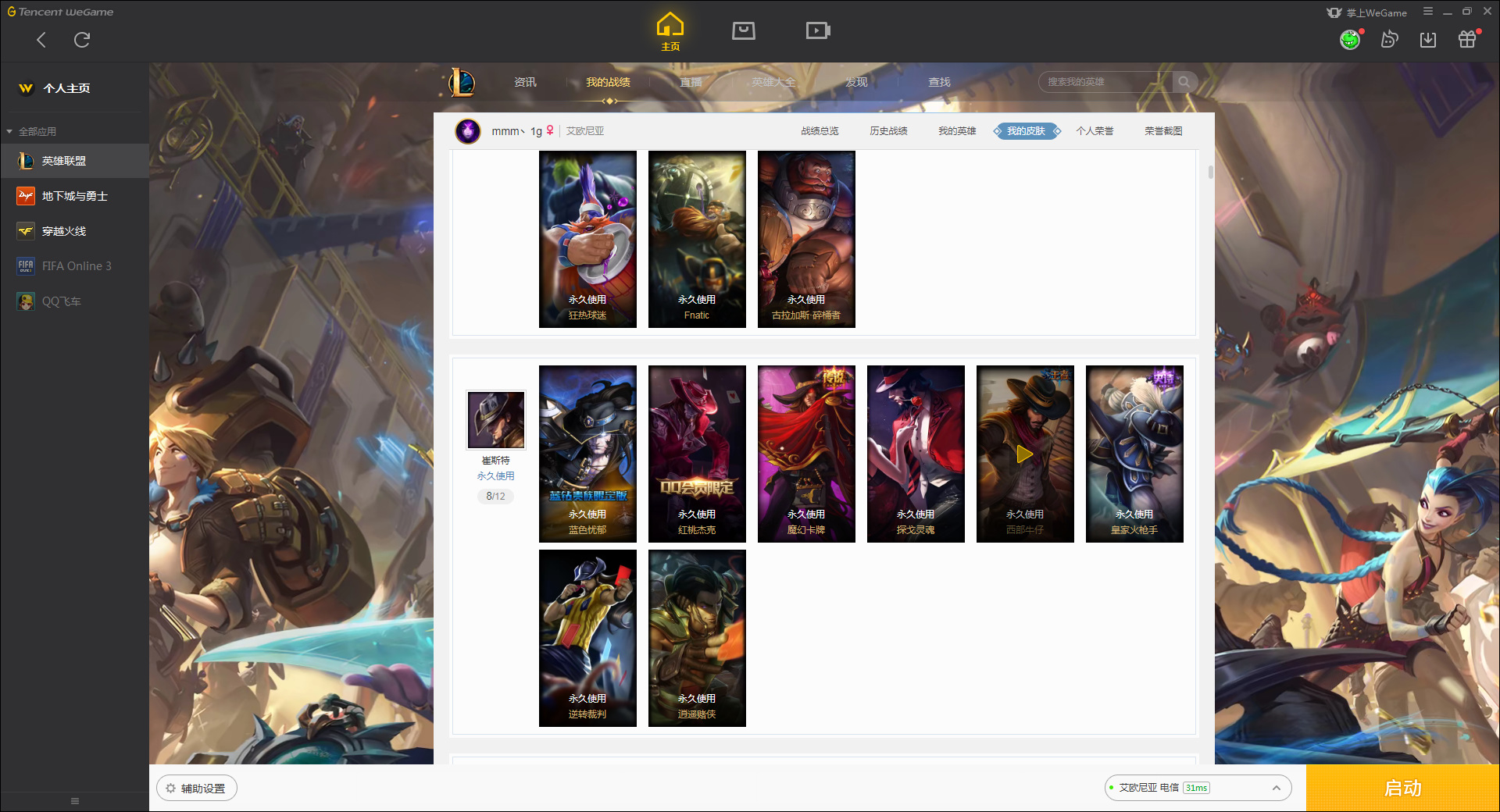
Task: Open the 魔幻卡牌 skin card
Action: pyautogui.click(x=806, y=454)
